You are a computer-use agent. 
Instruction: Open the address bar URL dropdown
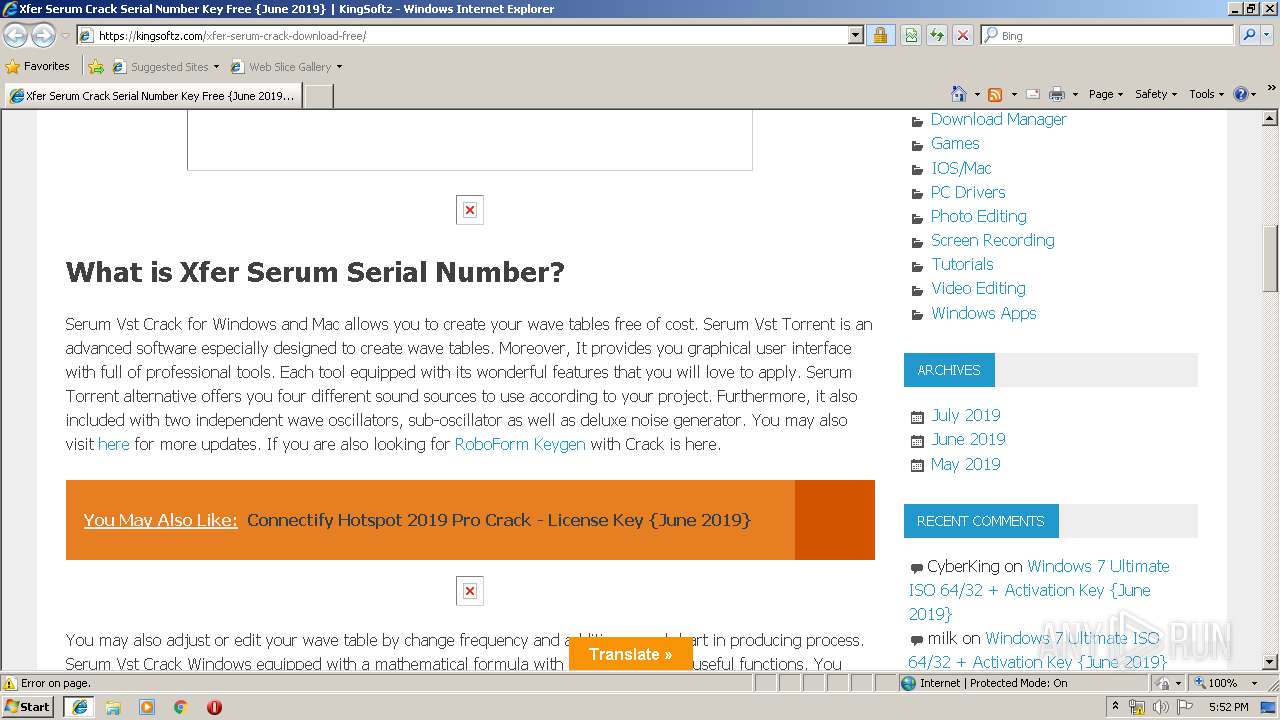click(x=855, y=35)
